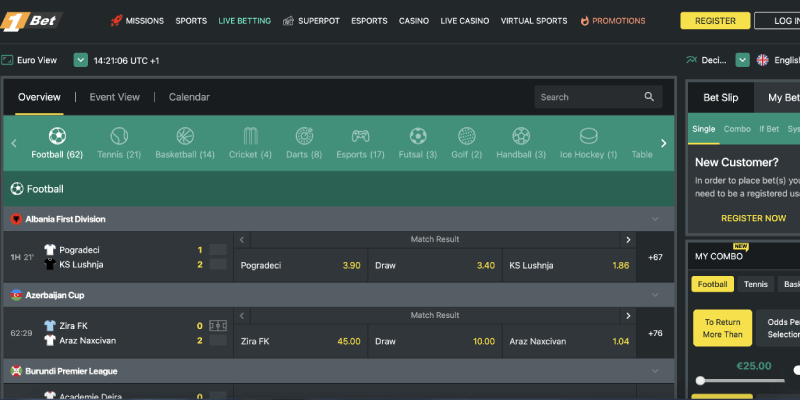Select the Ice Hockey puck icon
This screenshot has height=400, width=800.
pyautogui.click(x=588, y=136)
